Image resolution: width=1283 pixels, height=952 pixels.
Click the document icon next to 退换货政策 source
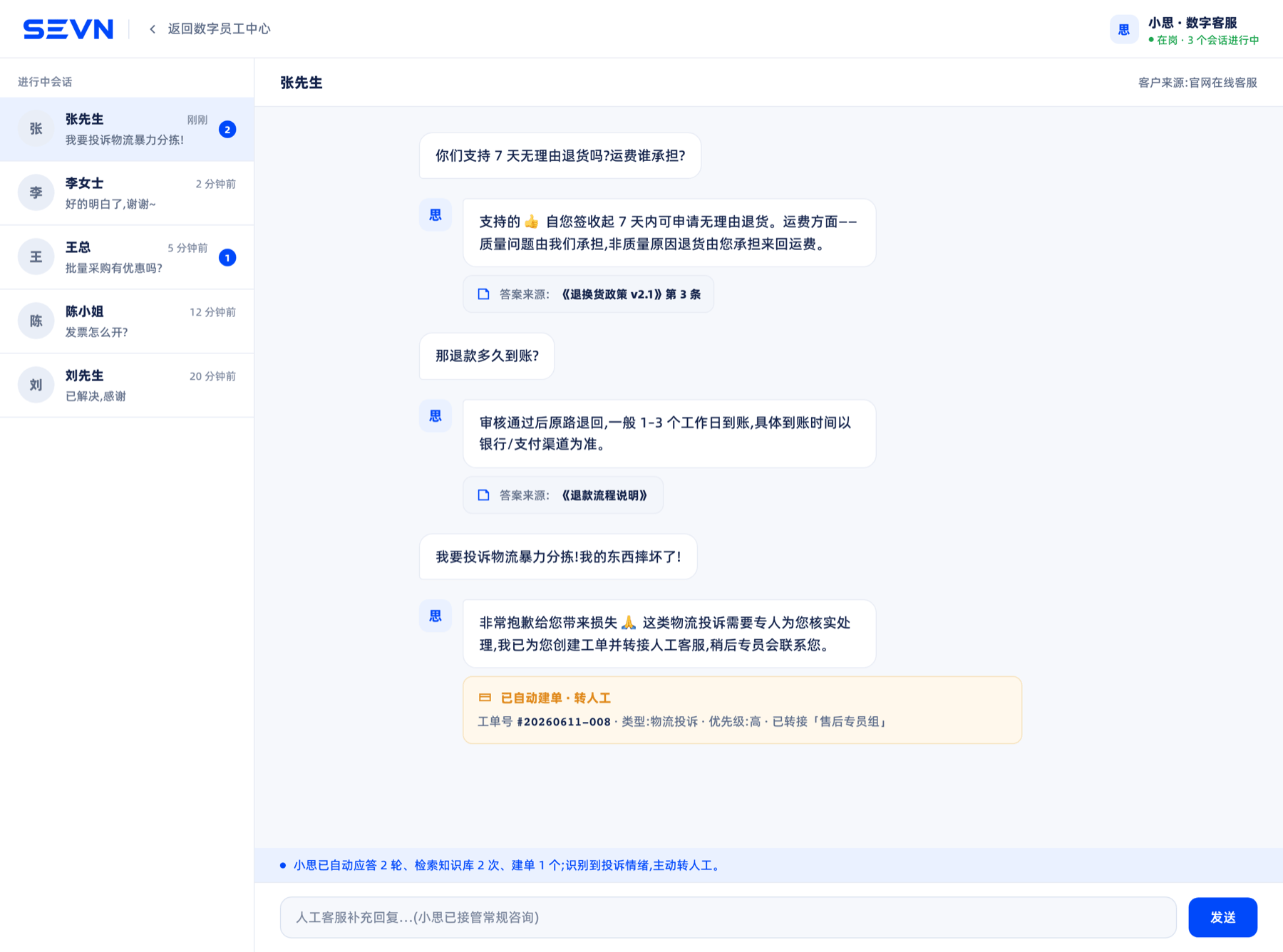click(483, 294)
